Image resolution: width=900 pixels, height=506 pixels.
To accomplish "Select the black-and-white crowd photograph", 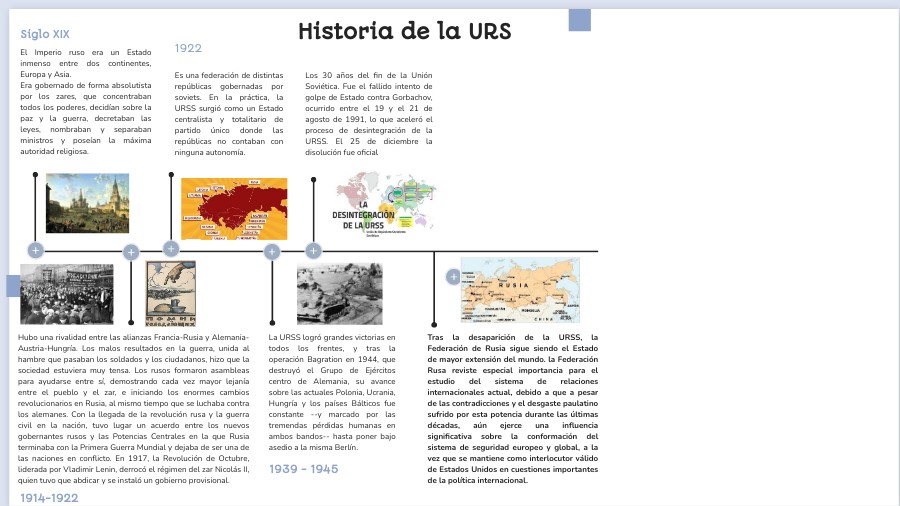I will 67,294.
